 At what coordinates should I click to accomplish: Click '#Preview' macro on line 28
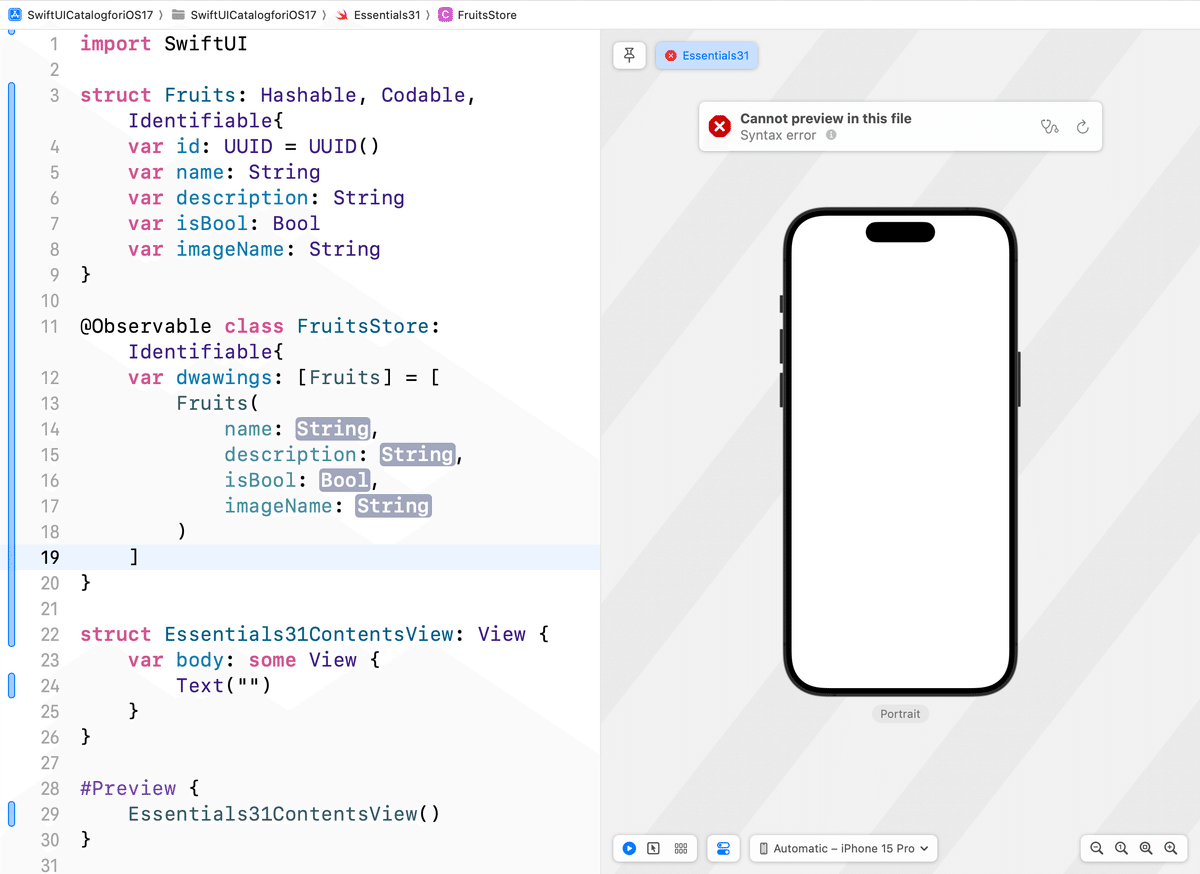coord(128,788)
